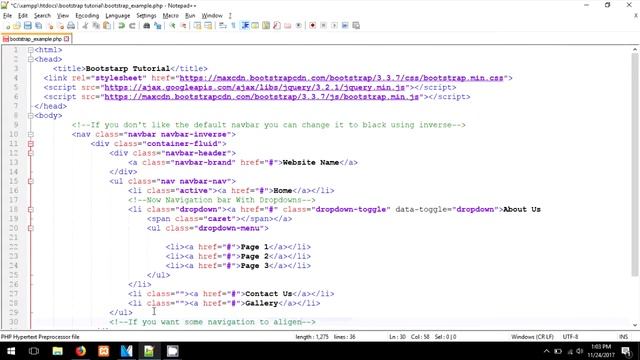
Task: Click the jquery.min.js URL on line 5
Action: [x=255, y=87]
